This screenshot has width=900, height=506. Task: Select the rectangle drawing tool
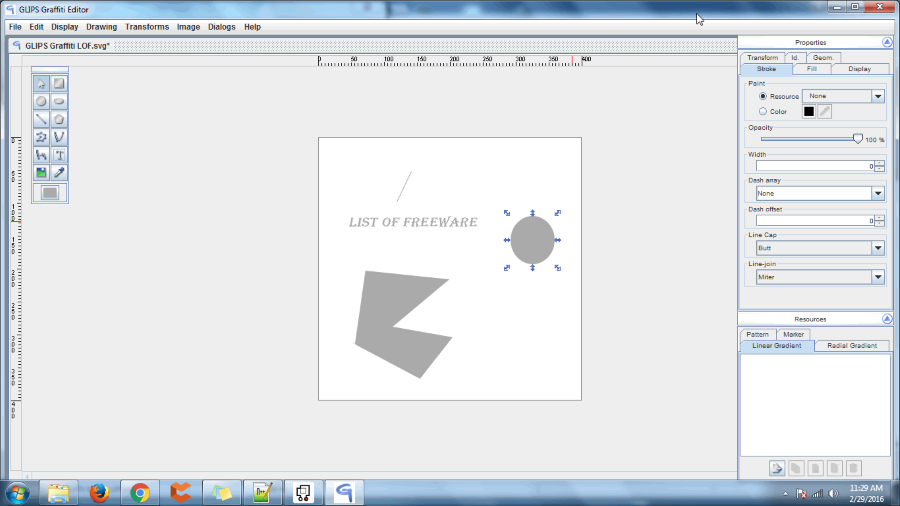pyautogui.click(x=59, y=84)
